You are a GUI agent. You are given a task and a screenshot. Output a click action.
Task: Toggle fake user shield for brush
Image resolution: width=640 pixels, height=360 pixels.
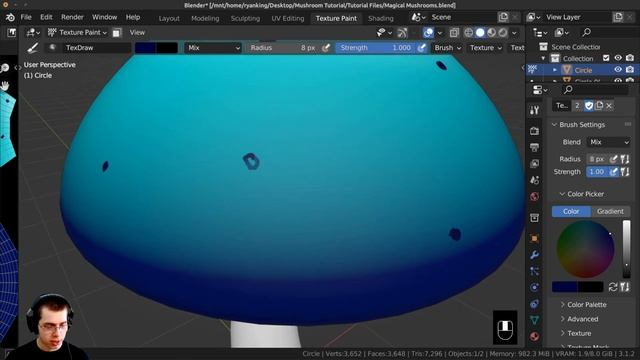pyautogui.click(x=589, y=106)
